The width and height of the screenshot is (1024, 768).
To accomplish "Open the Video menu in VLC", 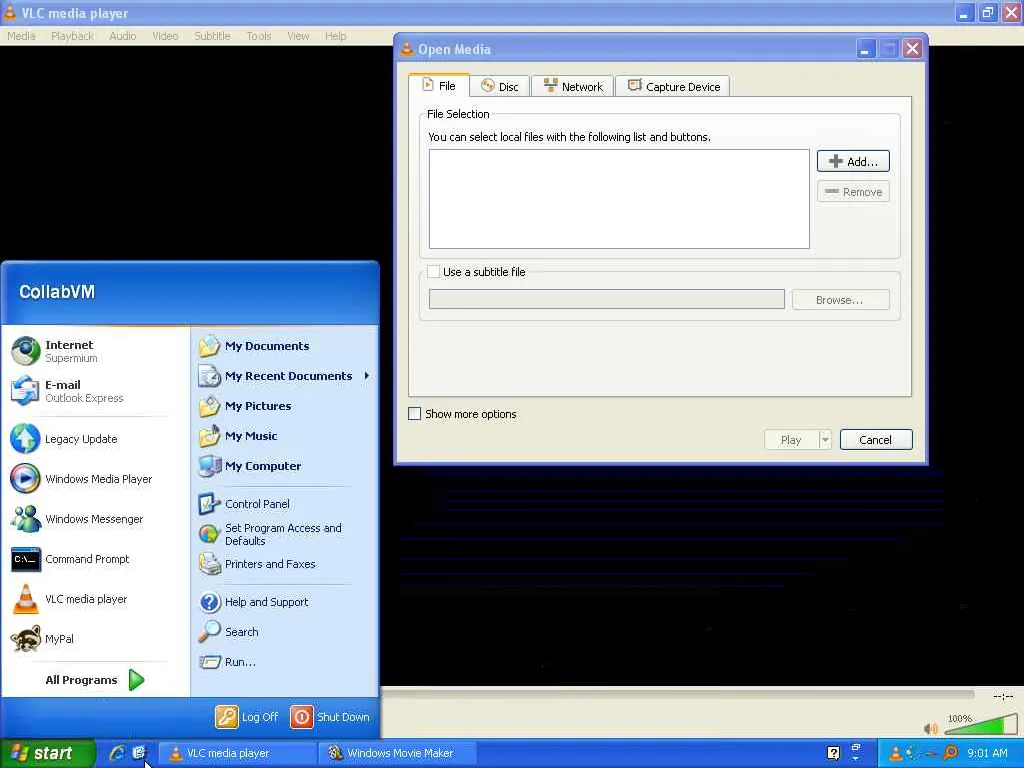I will [x=165, y=36].
